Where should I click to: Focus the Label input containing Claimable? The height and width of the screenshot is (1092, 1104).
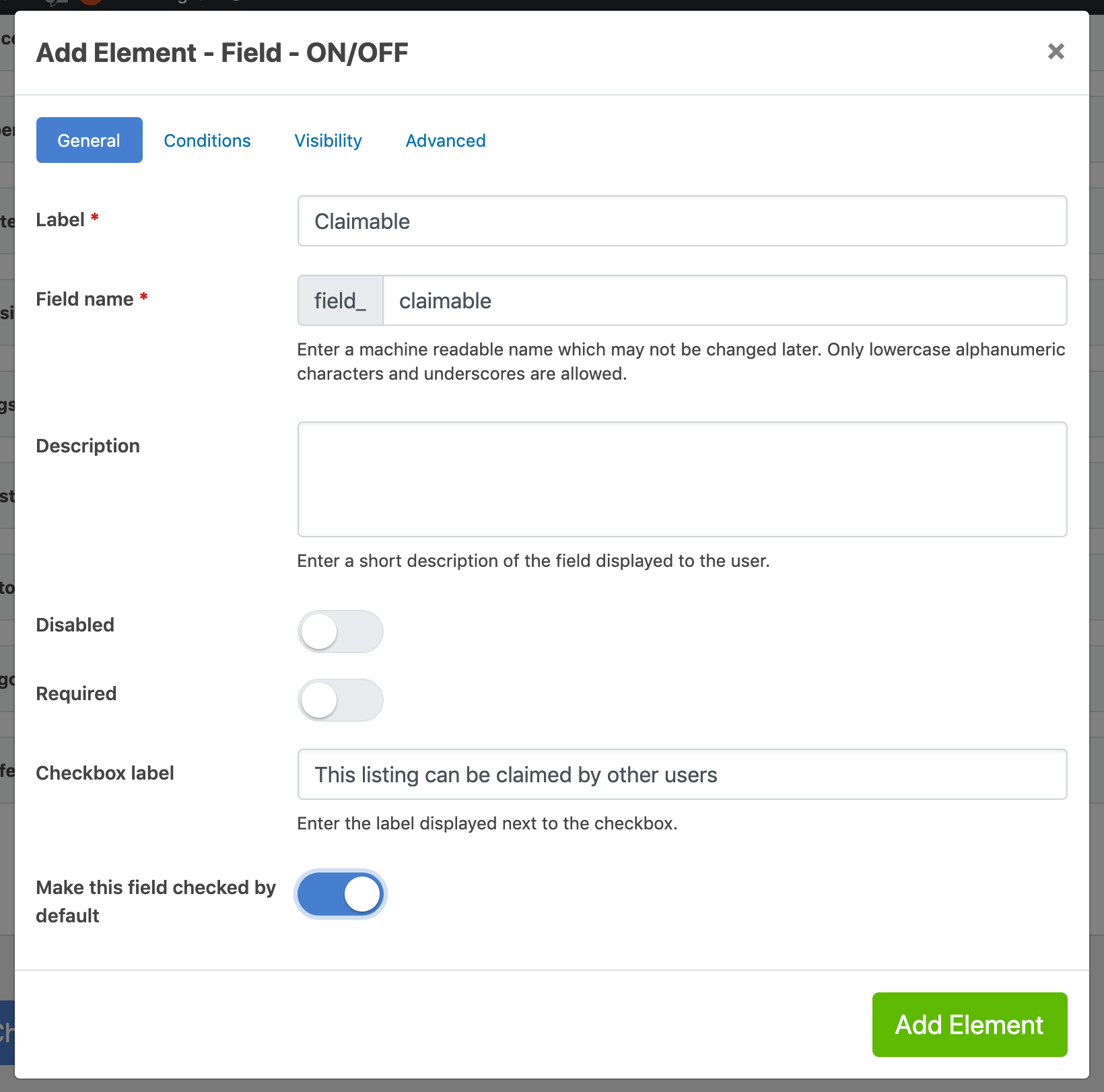pos(683,221)
